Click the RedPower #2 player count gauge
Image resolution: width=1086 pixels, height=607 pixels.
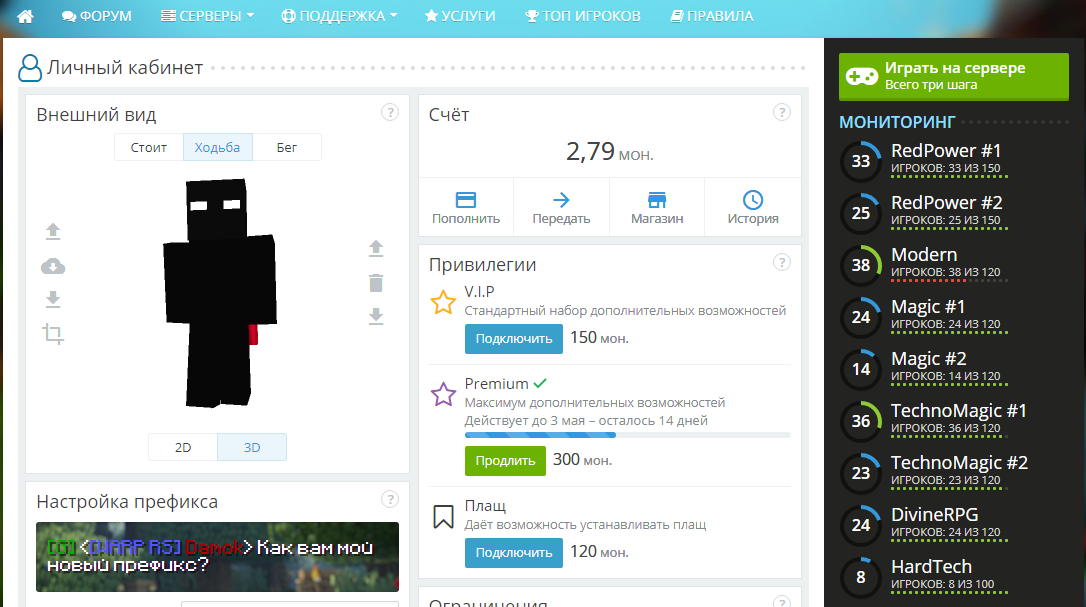point(861,213)
